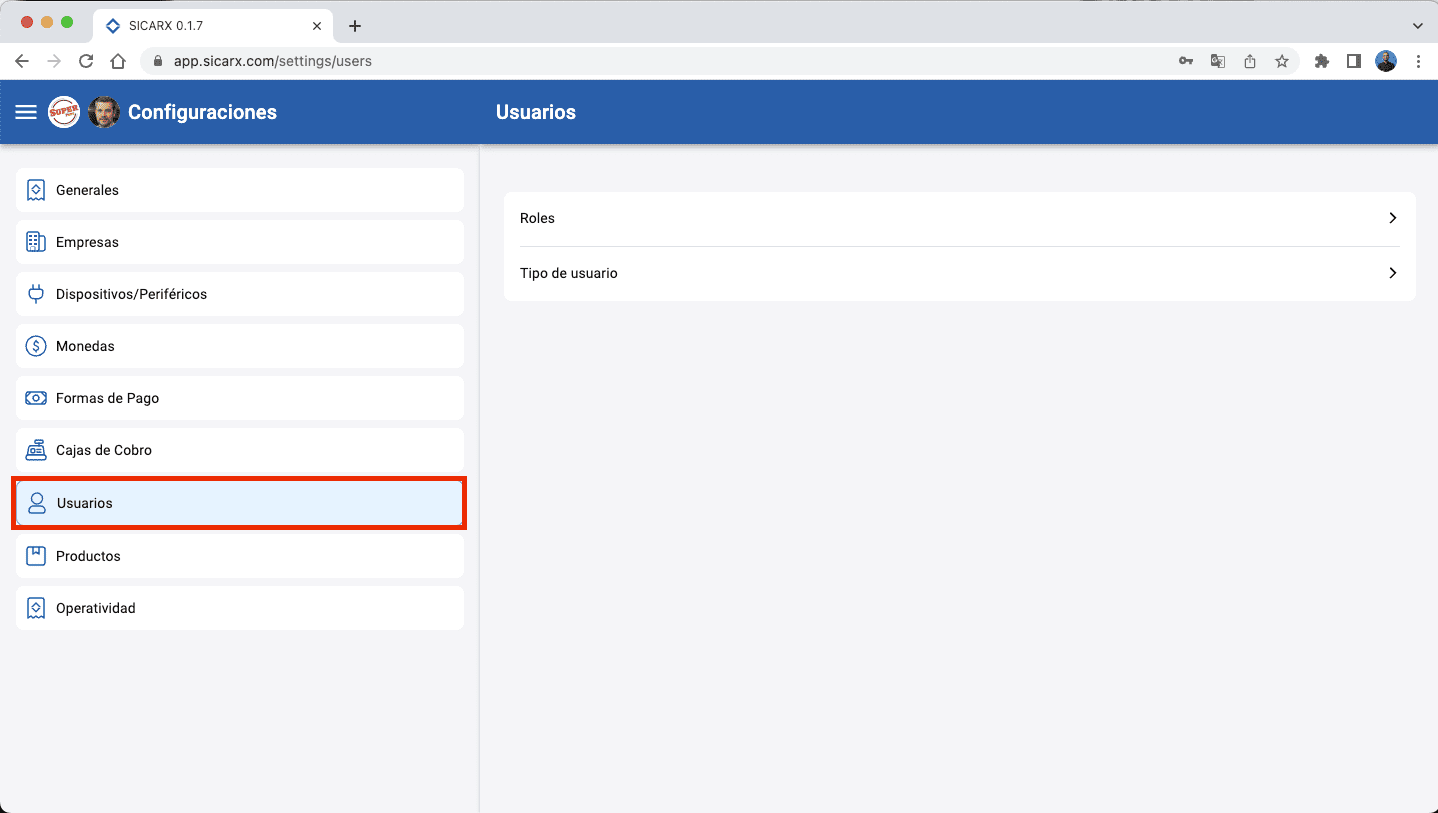The height and width of the screenshot is (813, 1438).
Task: Bookmark the page with the star icon
Action: click(1282, 61)
